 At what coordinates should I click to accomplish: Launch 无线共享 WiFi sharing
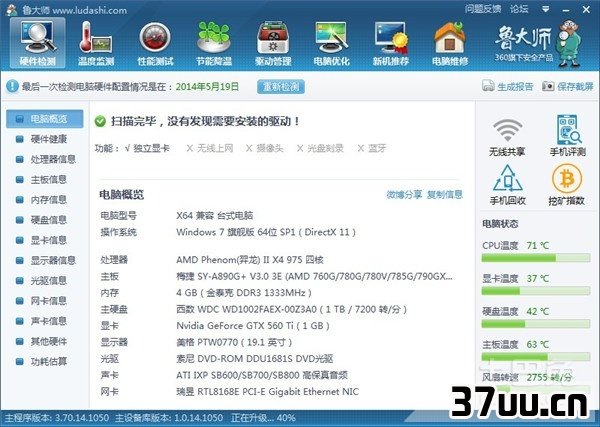pyautogui.click(x=507, y=137)
